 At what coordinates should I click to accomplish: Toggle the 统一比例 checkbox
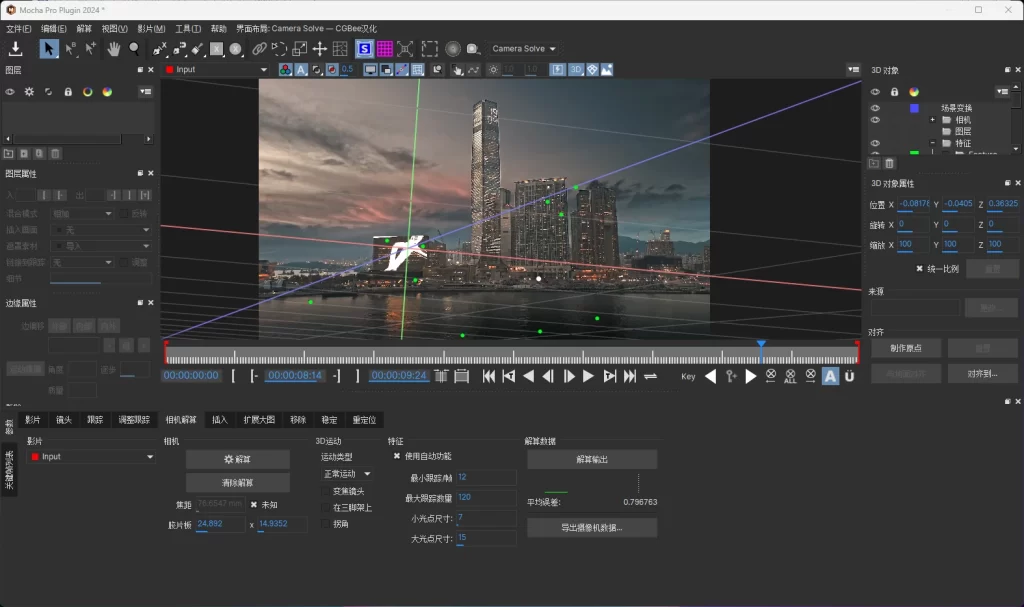(919, 269)
